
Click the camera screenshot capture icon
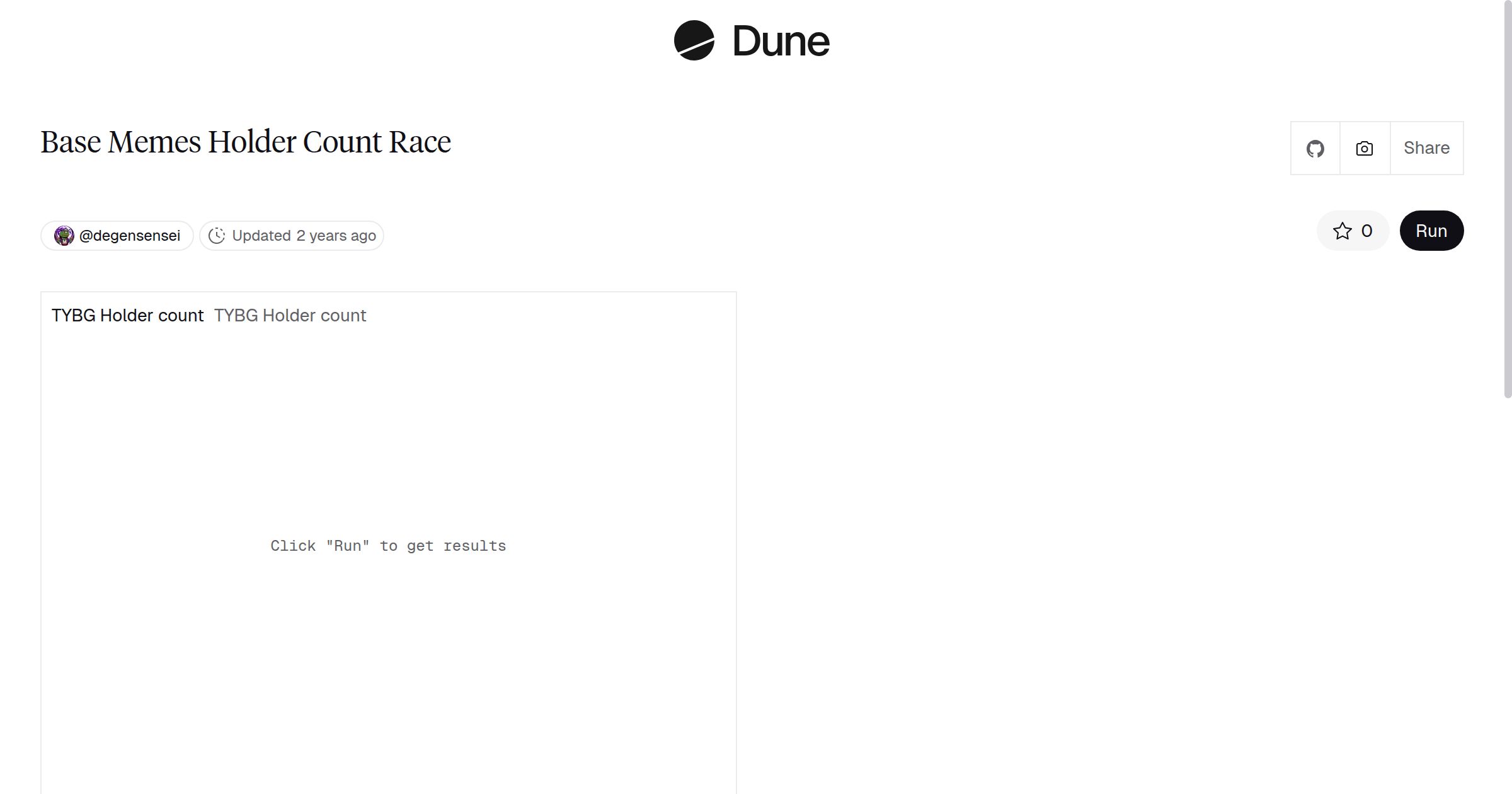(1363, 147)
